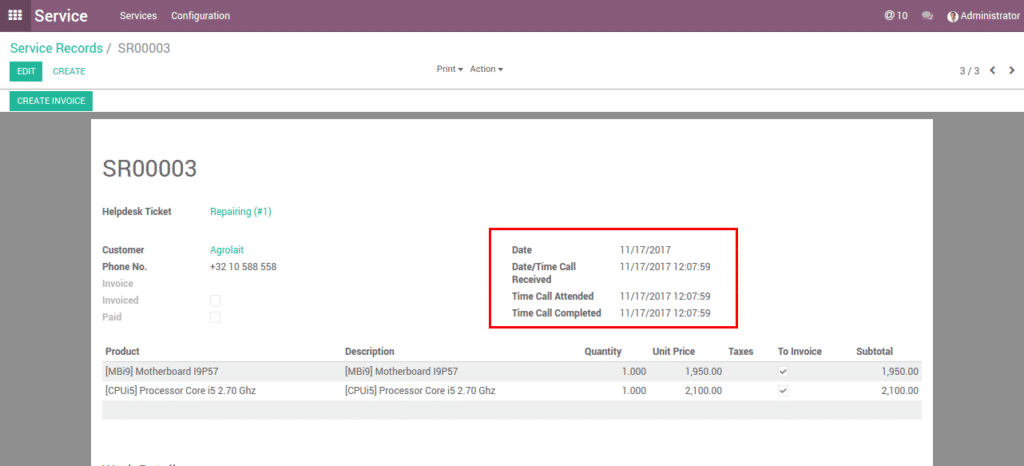
Task: Expand the Print dropdown
Action: coord(450,69)
